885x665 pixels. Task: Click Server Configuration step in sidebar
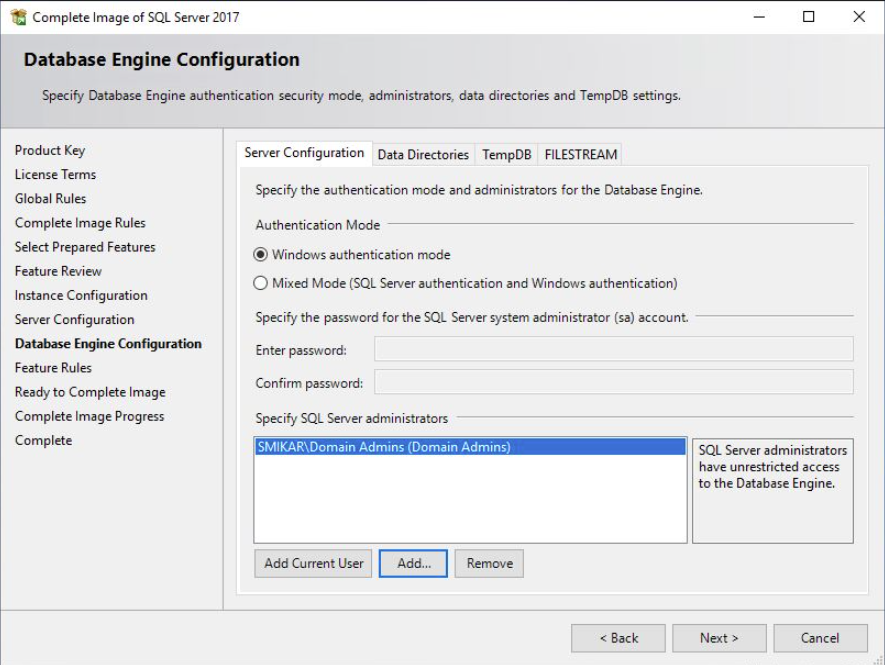pos(75,320)
